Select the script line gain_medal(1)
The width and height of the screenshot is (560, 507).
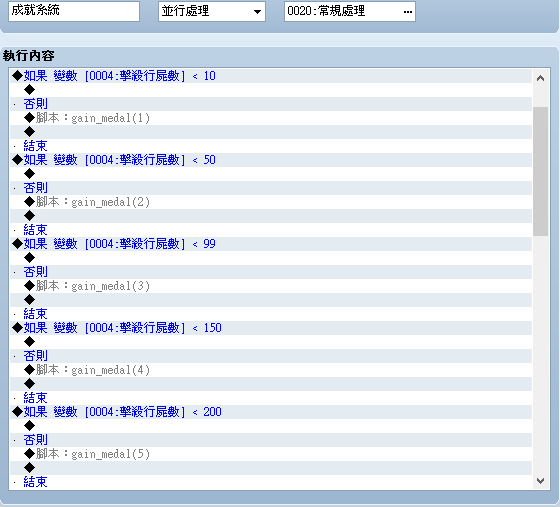(271, 118)
